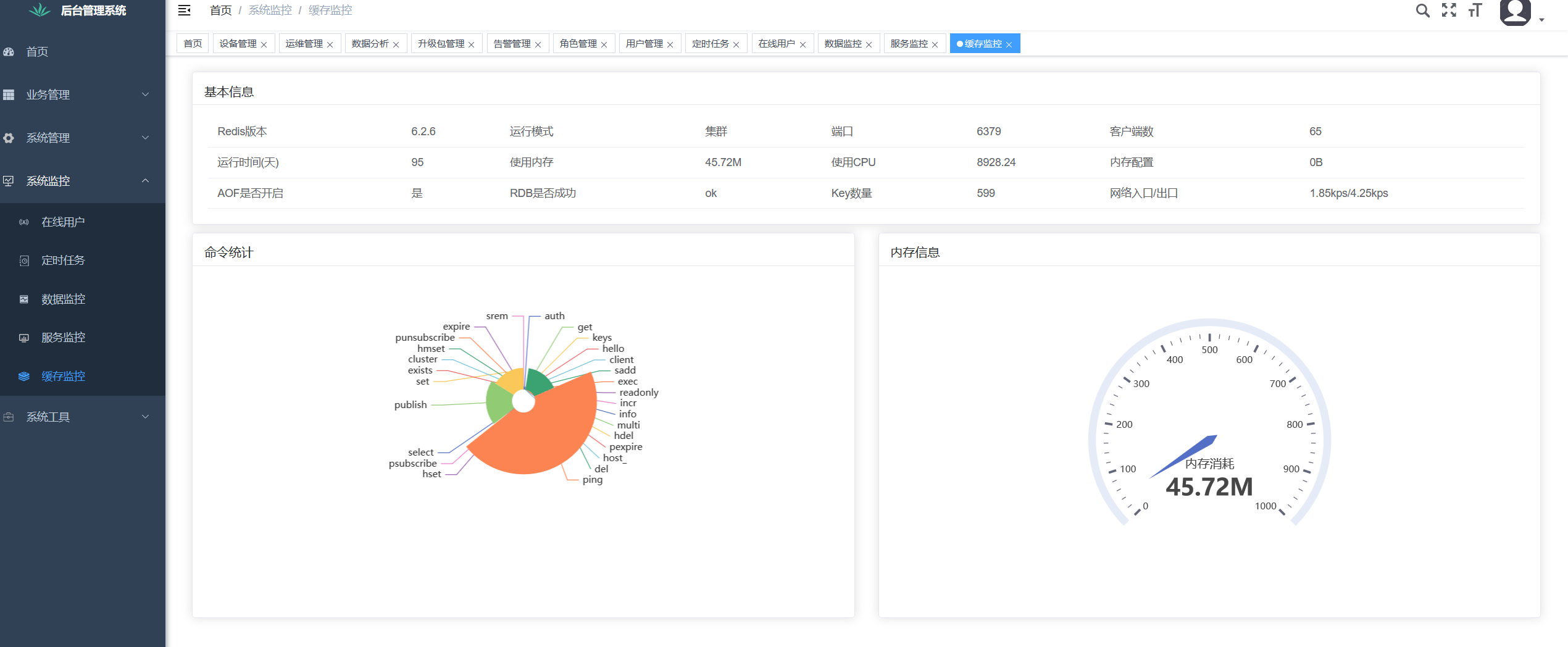Image resolution: width=1568 pixels, height=647 pixels.
Task: Click the 系统监控 breadcrumb
Action: click(270, 10)
